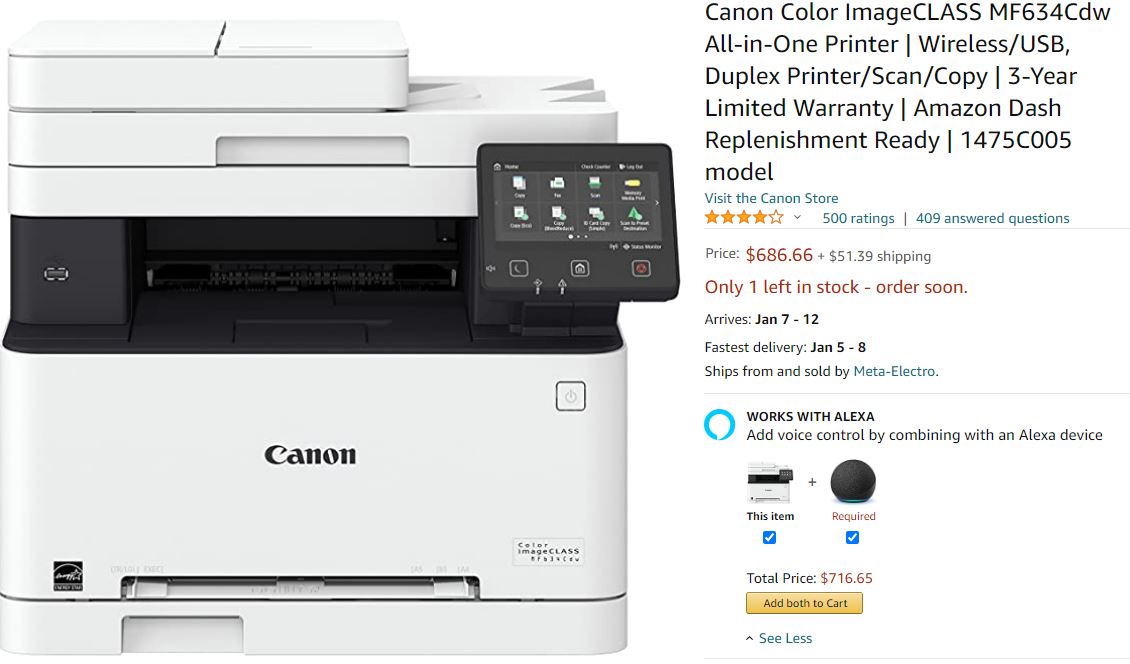Click the red stop icon on printer panel
1130x664 pixels.
[x=641, y=269]
